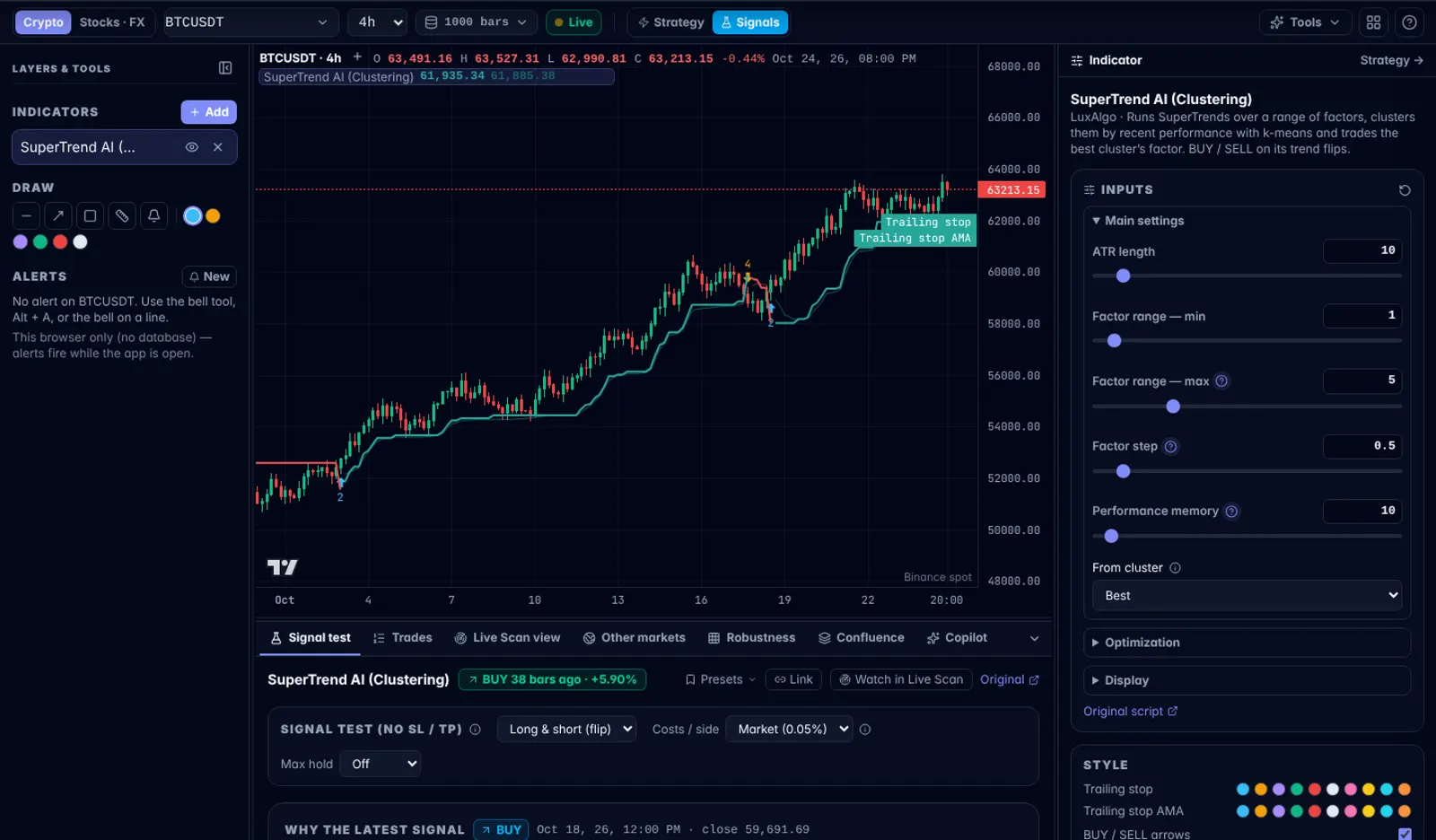Open the help question mark icon
The image size is (1436, 840).
point(1409,22)
